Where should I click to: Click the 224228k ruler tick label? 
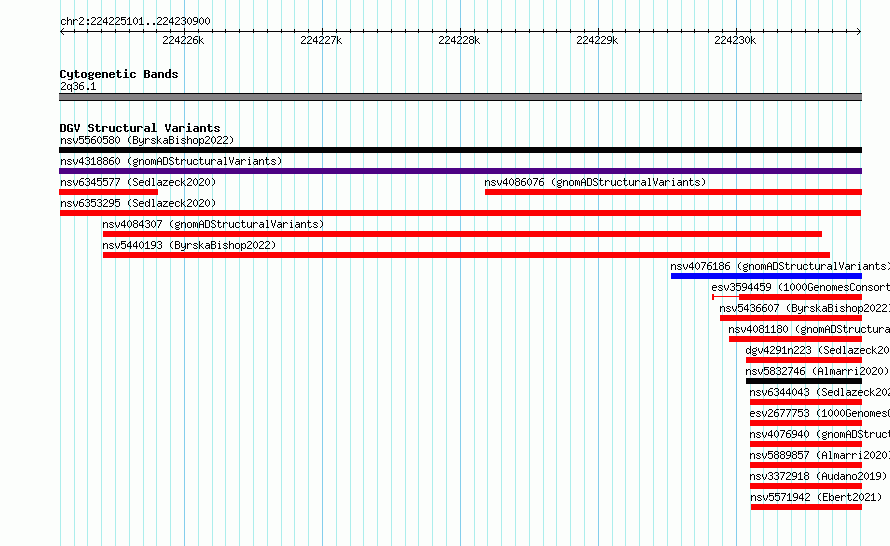click(x=459, y=40)
